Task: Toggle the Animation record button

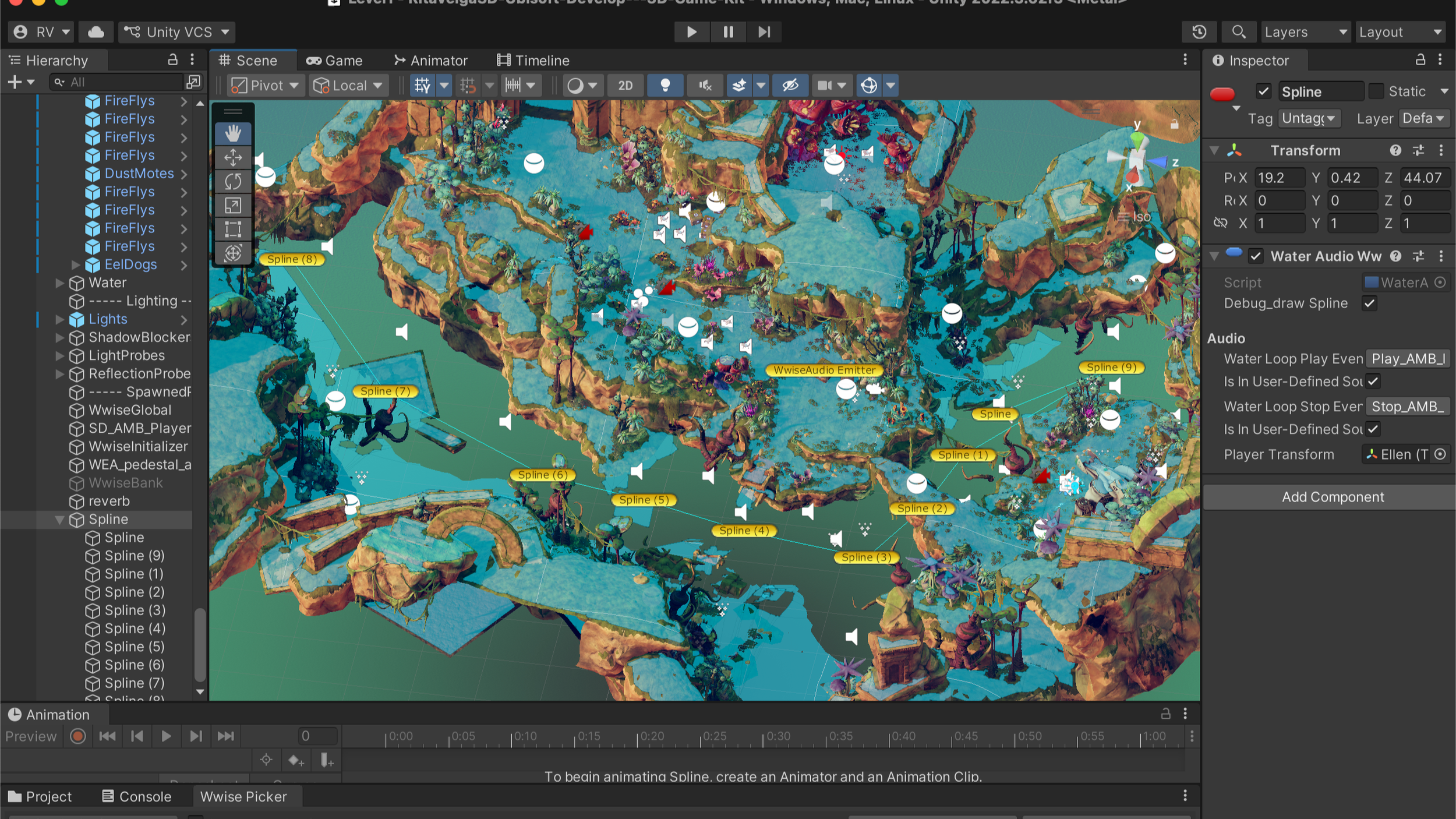Action: tap(78, 736)
